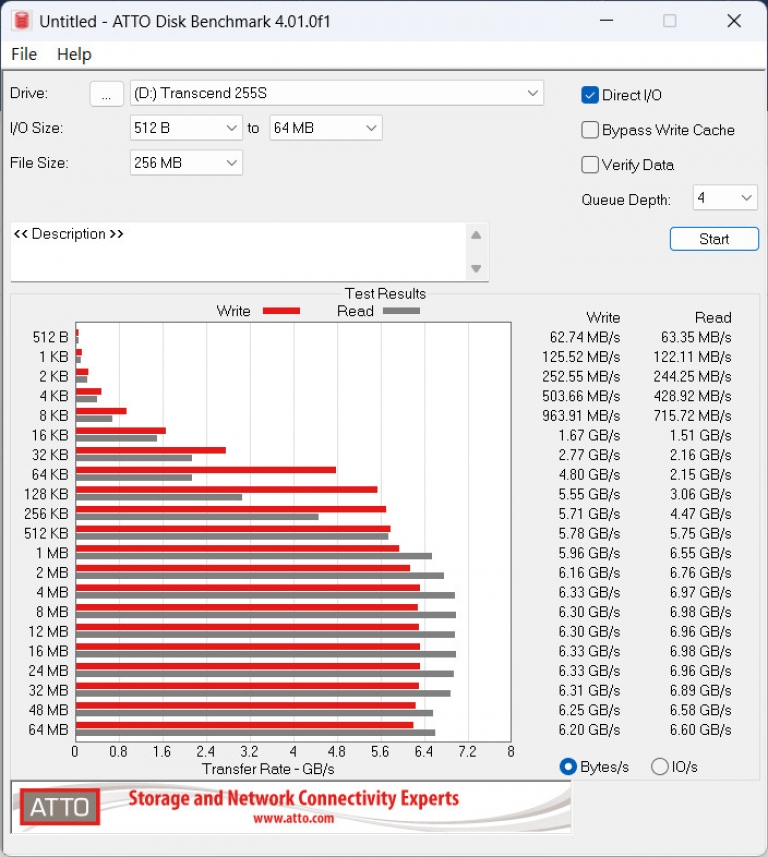Click the 5.78 GB/s write value
Image resolution: width=768 pixels, height=857 pixels.
(x=589, y=533)
